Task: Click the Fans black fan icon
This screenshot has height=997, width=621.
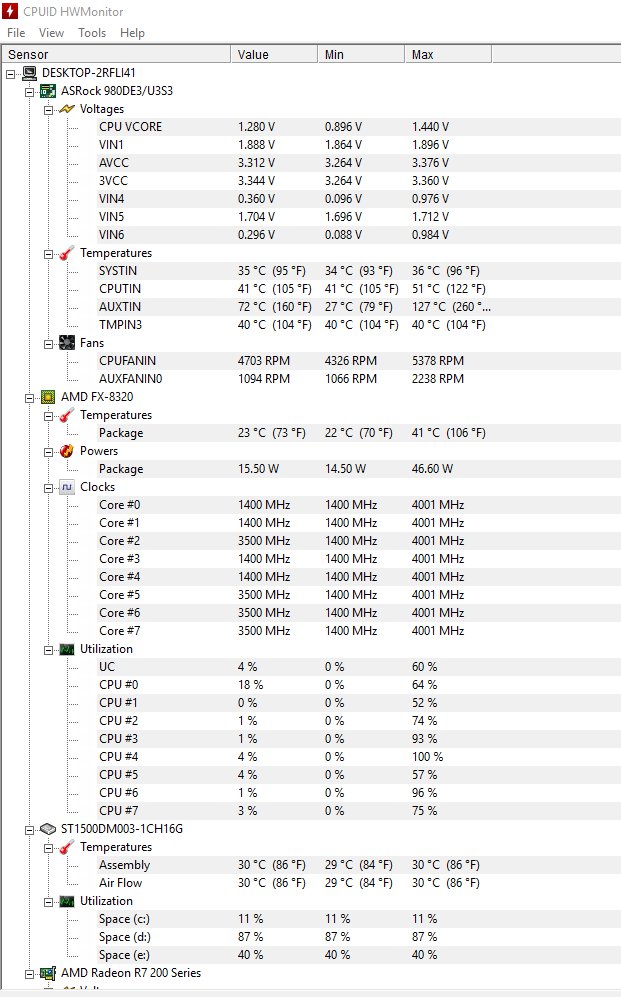Action: pyautogui.click(x=66, y=343)
